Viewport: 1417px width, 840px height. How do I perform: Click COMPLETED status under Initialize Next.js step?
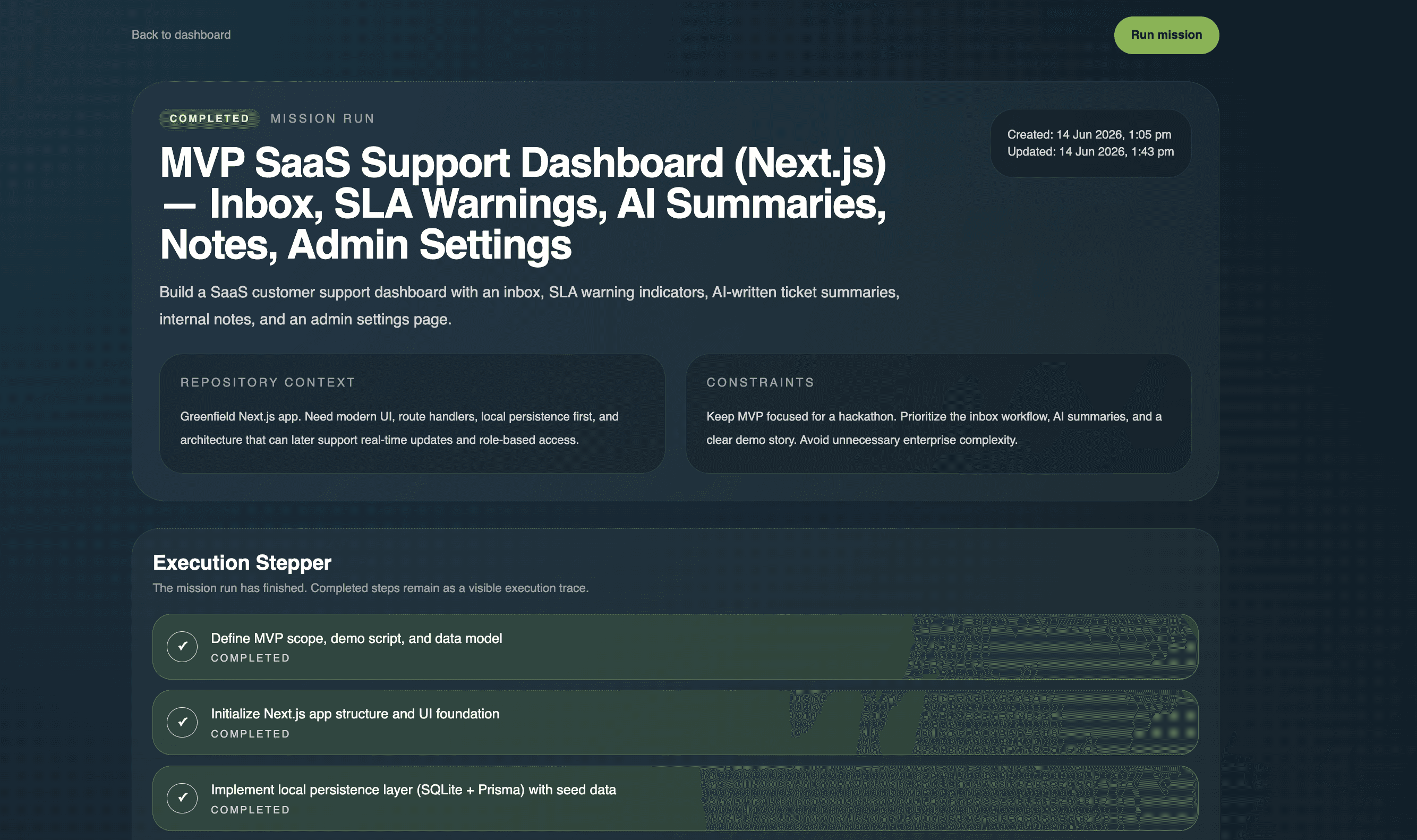pos(250,734)
